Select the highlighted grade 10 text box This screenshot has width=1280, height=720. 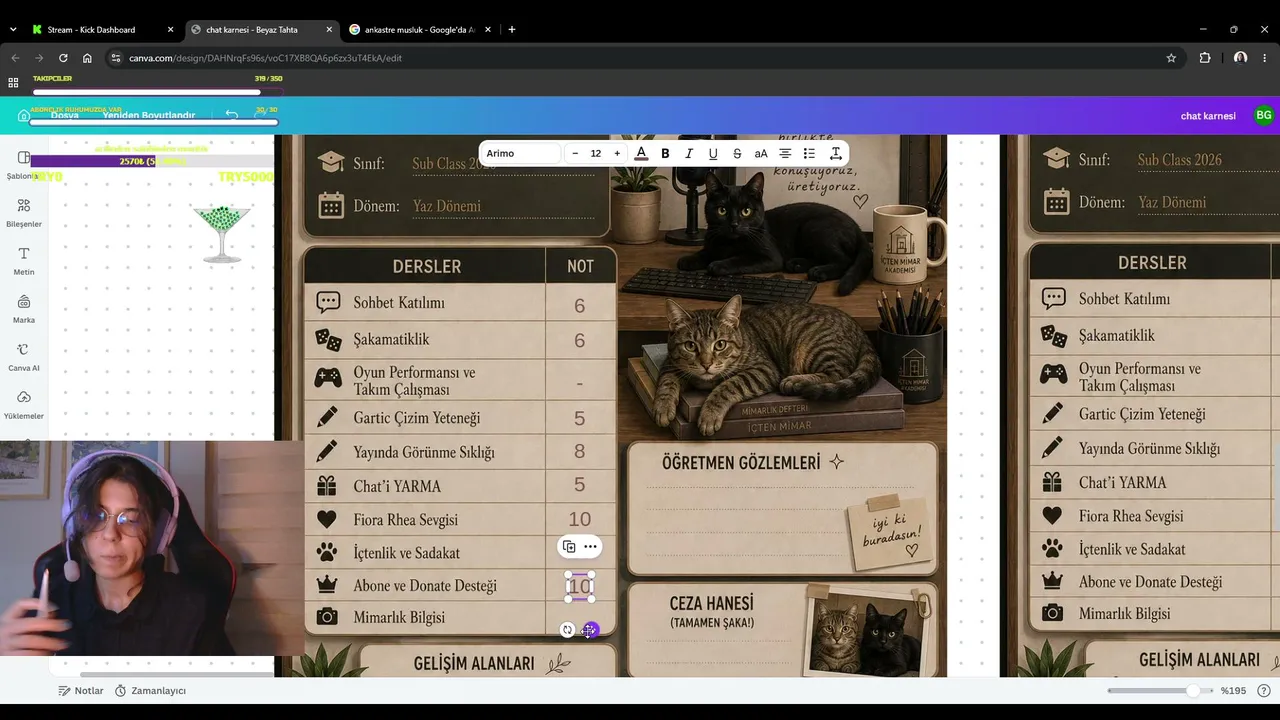click(580, 586)
